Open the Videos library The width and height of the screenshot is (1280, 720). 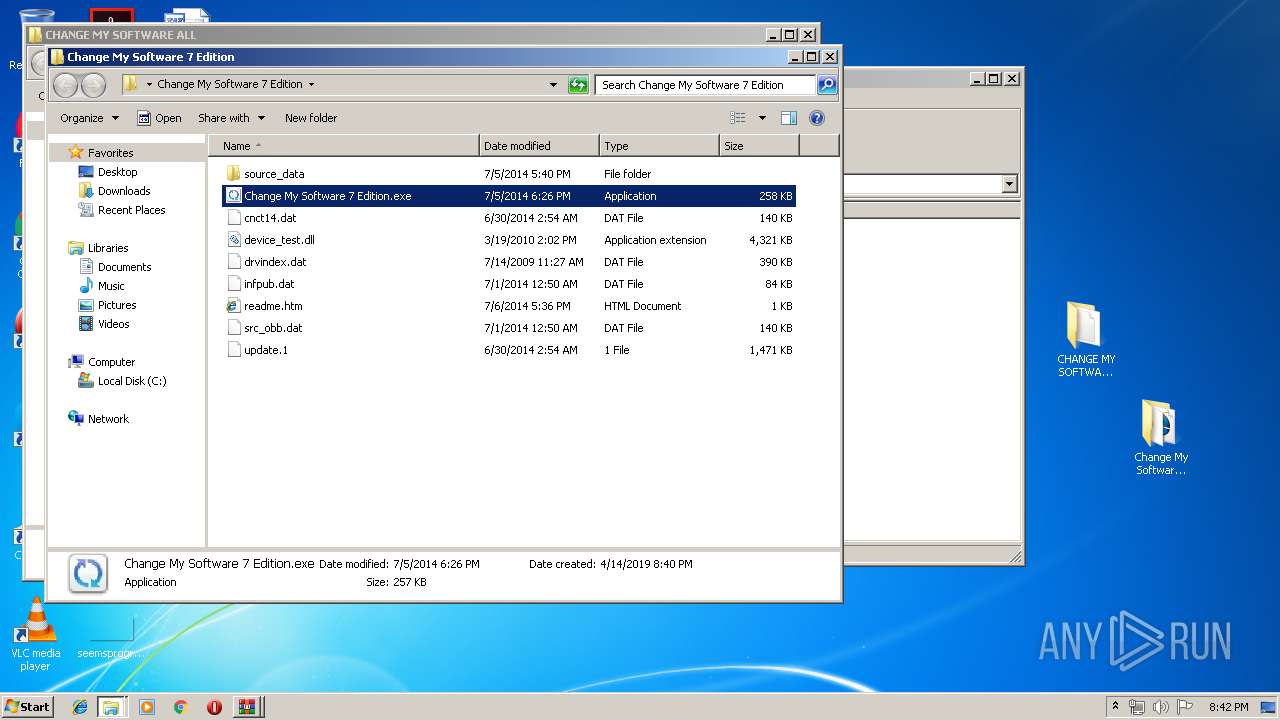113,324
